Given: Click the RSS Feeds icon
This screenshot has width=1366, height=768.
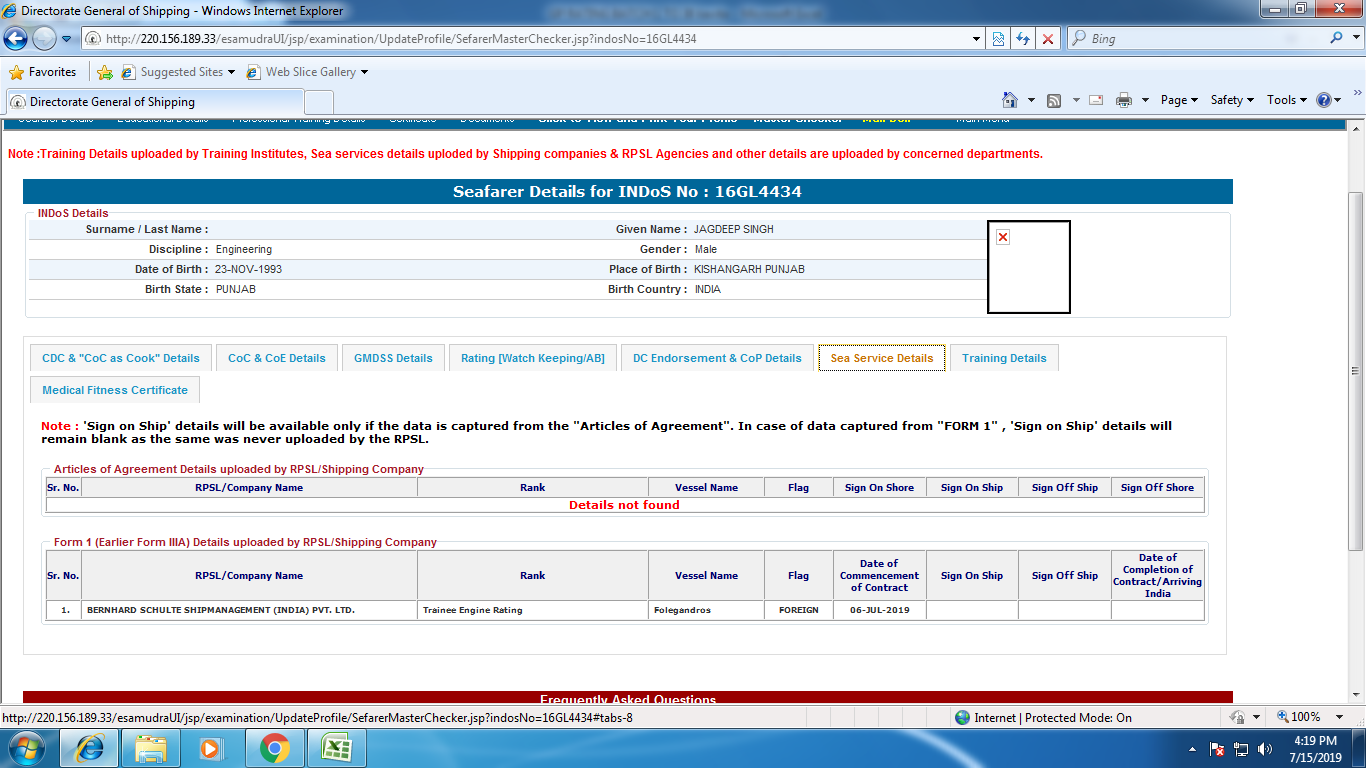Looking at the screenshot, I should pyautogui.click(x=1054, y=100).
